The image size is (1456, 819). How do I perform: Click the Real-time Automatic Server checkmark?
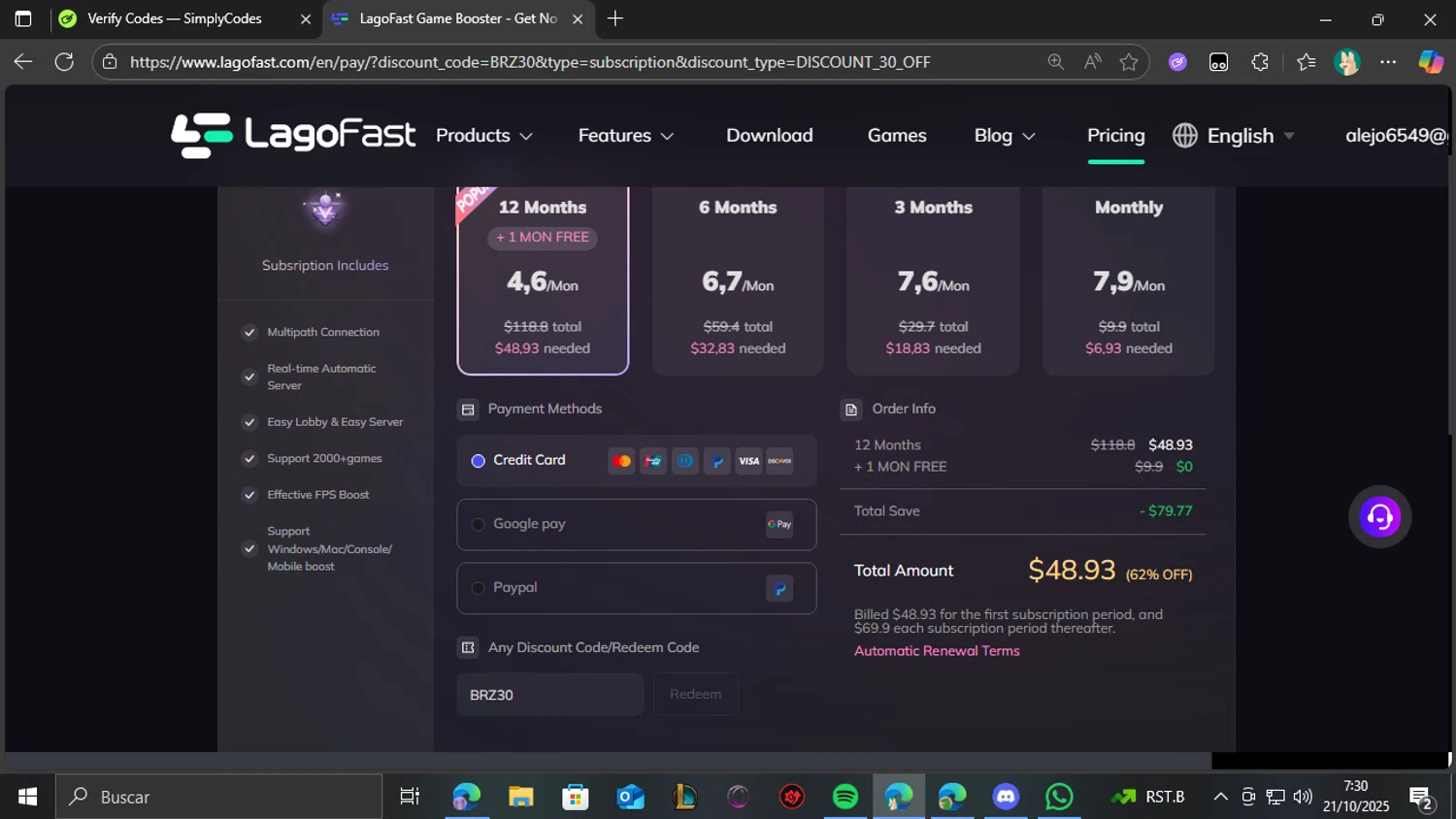(x=249, y=377)
